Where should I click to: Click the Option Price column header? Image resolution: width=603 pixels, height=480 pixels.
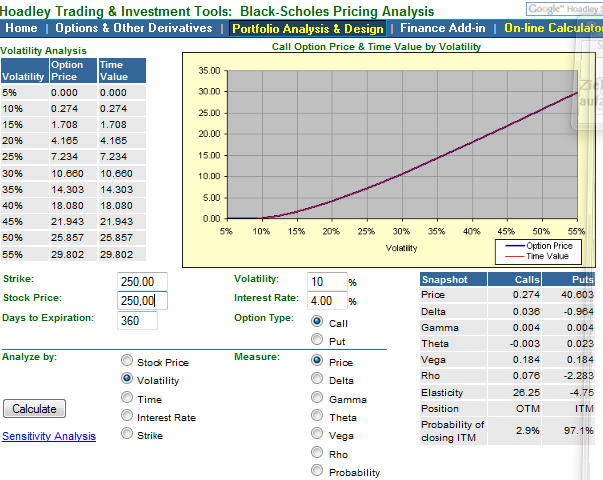(73, 71)
